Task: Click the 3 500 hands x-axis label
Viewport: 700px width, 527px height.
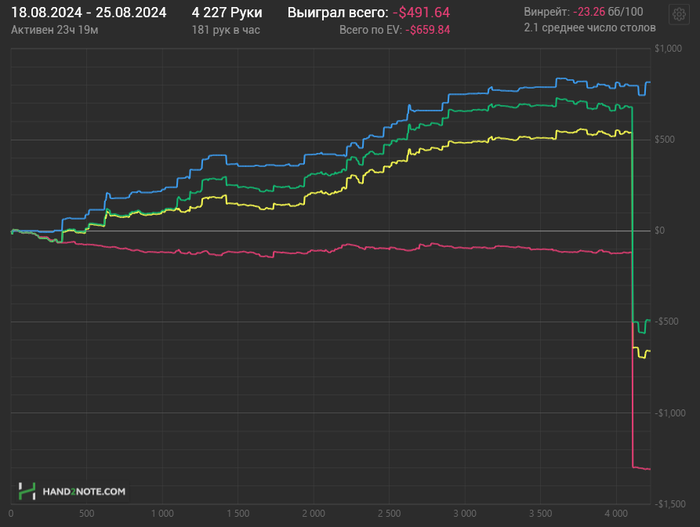Action: 541,514
